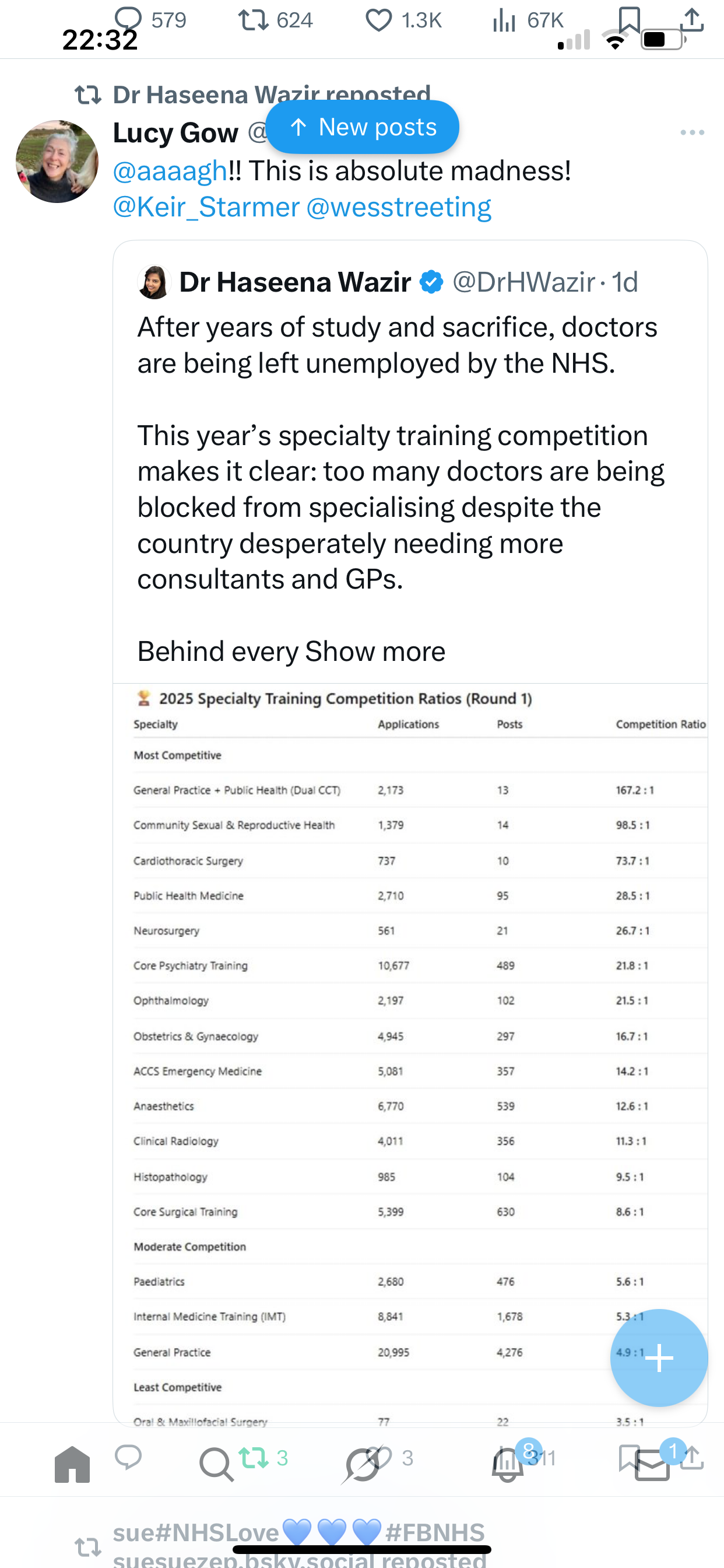The image size is (724, 1568).
Task: Go to the Home tab
Action: point(72,1464)
